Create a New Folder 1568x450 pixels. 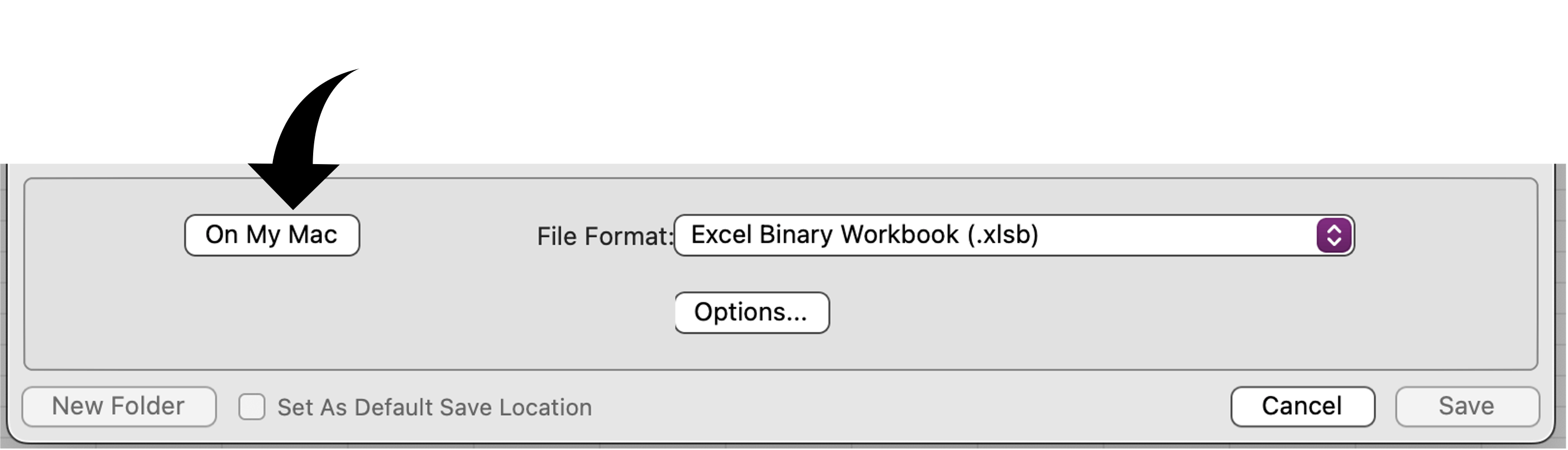tap(119, 406)
